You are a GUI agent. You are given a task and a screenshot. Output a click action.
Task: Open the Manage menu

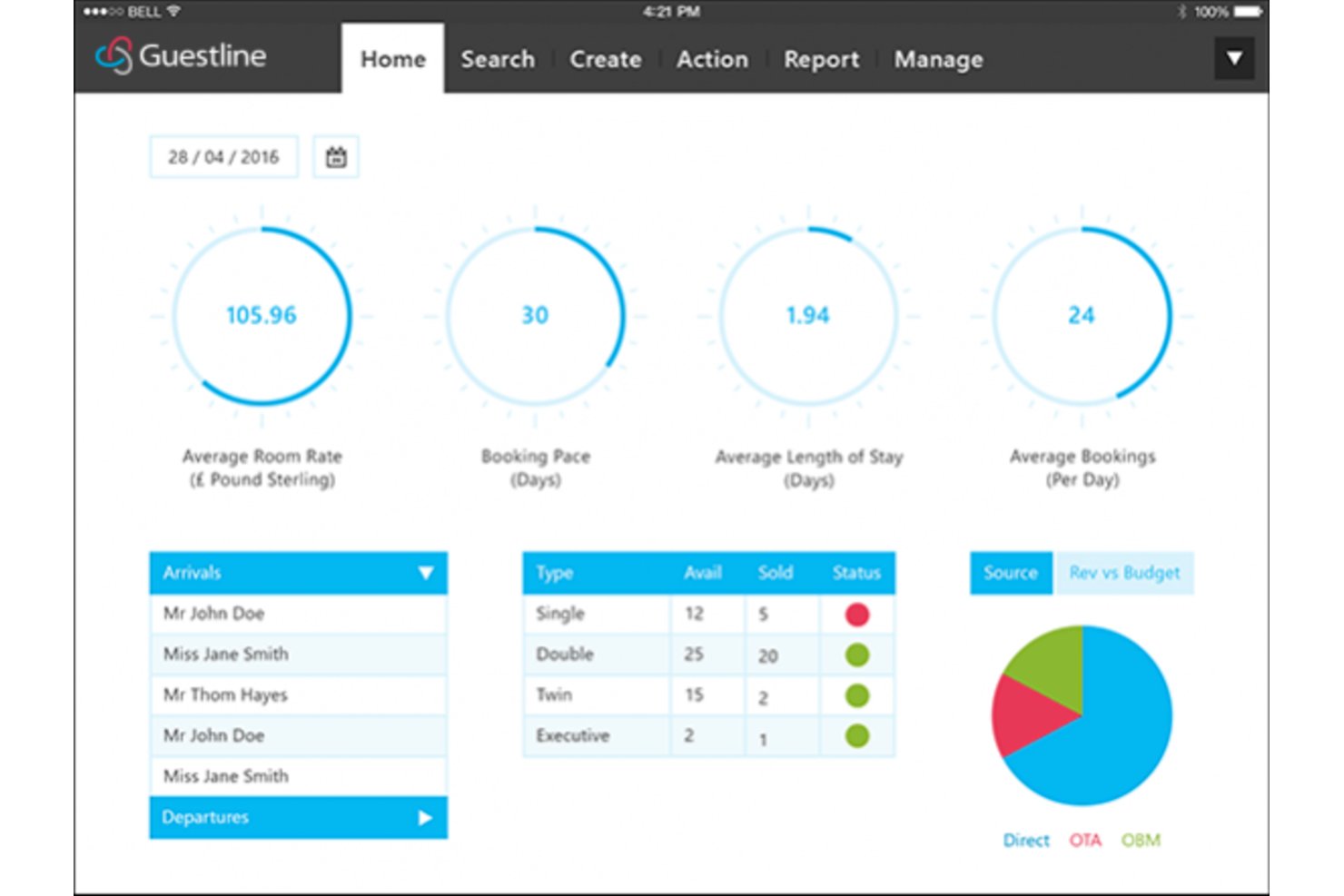click(x=938, y=59)
